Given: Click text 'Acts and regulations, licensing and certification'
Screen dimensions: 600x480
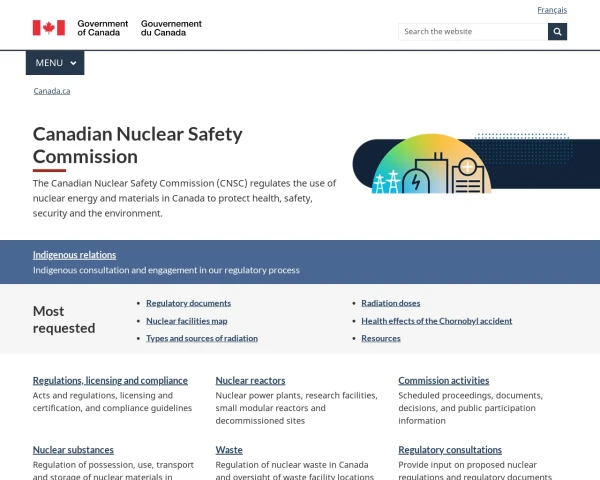Looking at the screenshot, I should [103, 402].
